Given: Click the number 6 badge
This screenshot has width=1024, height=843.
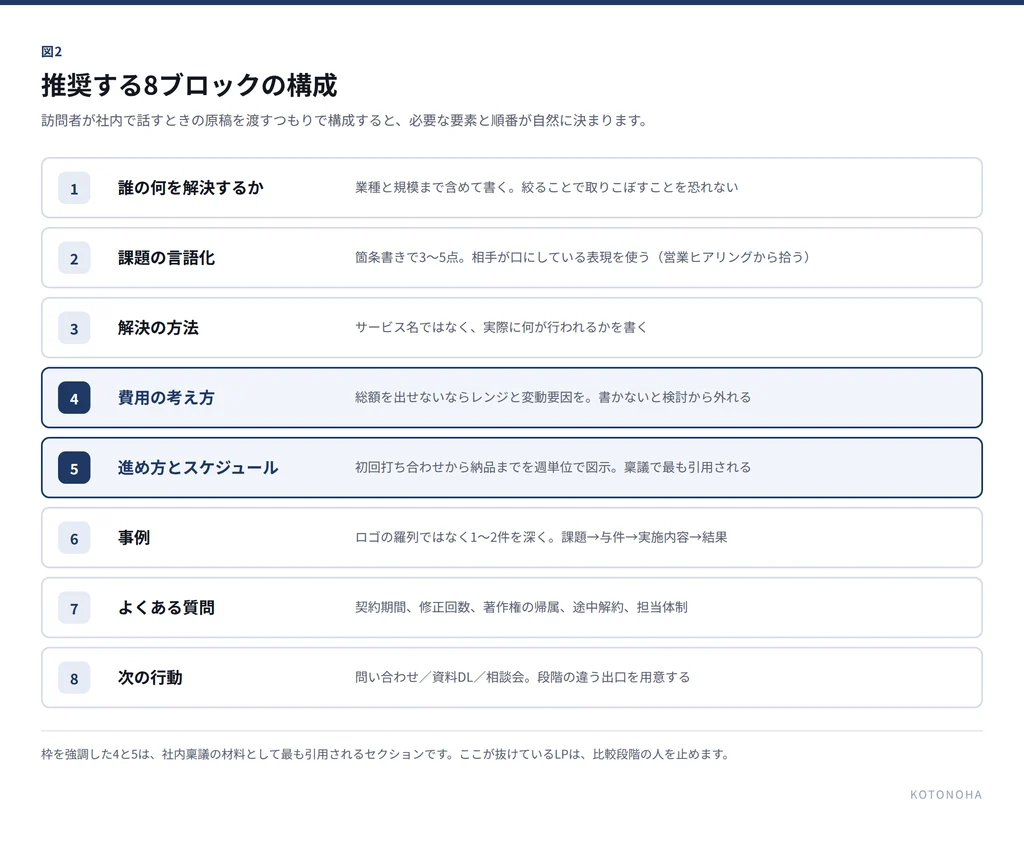Looking at the screenshot, I should [74, 538].
